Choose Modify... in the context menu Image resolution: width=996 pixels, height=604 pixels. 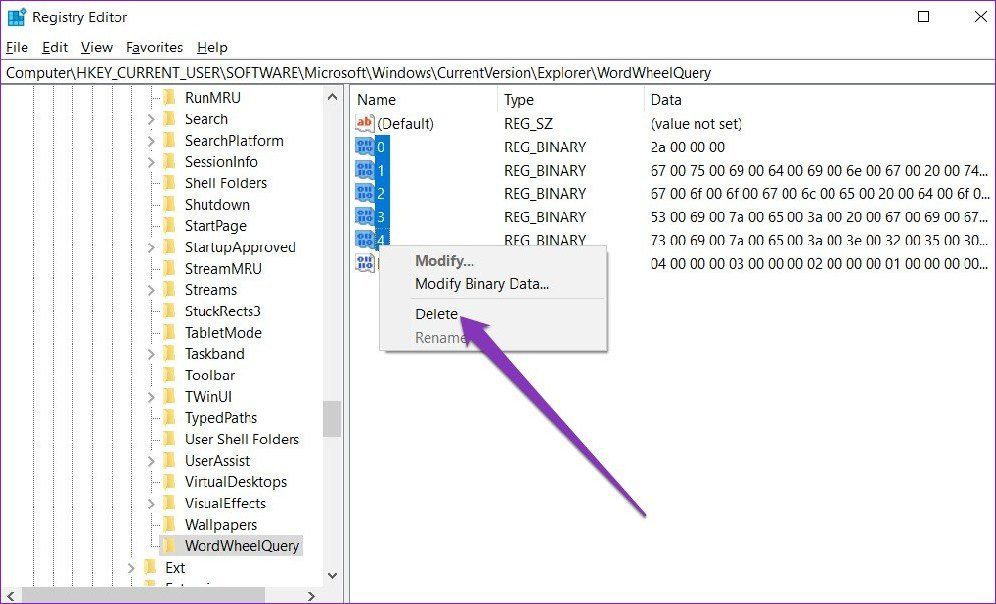(x=444, y=260)
